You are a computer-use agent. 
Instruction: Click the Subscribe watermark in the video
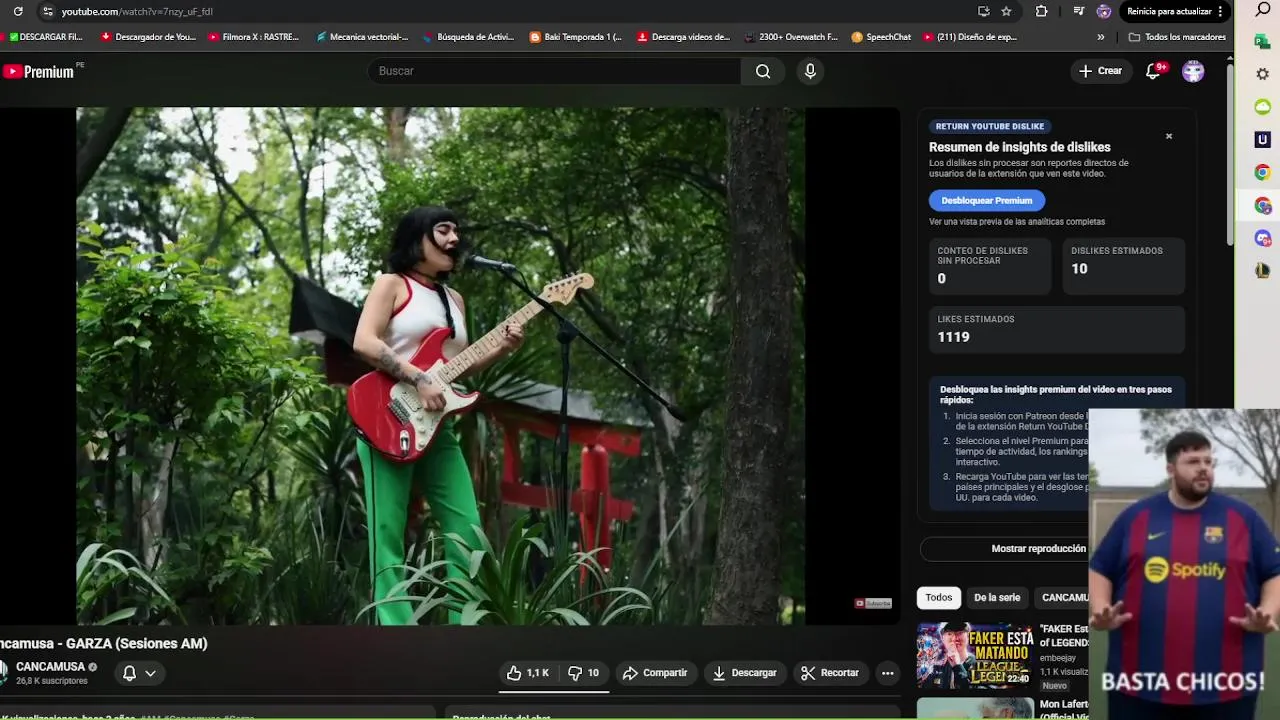[873, 603]
